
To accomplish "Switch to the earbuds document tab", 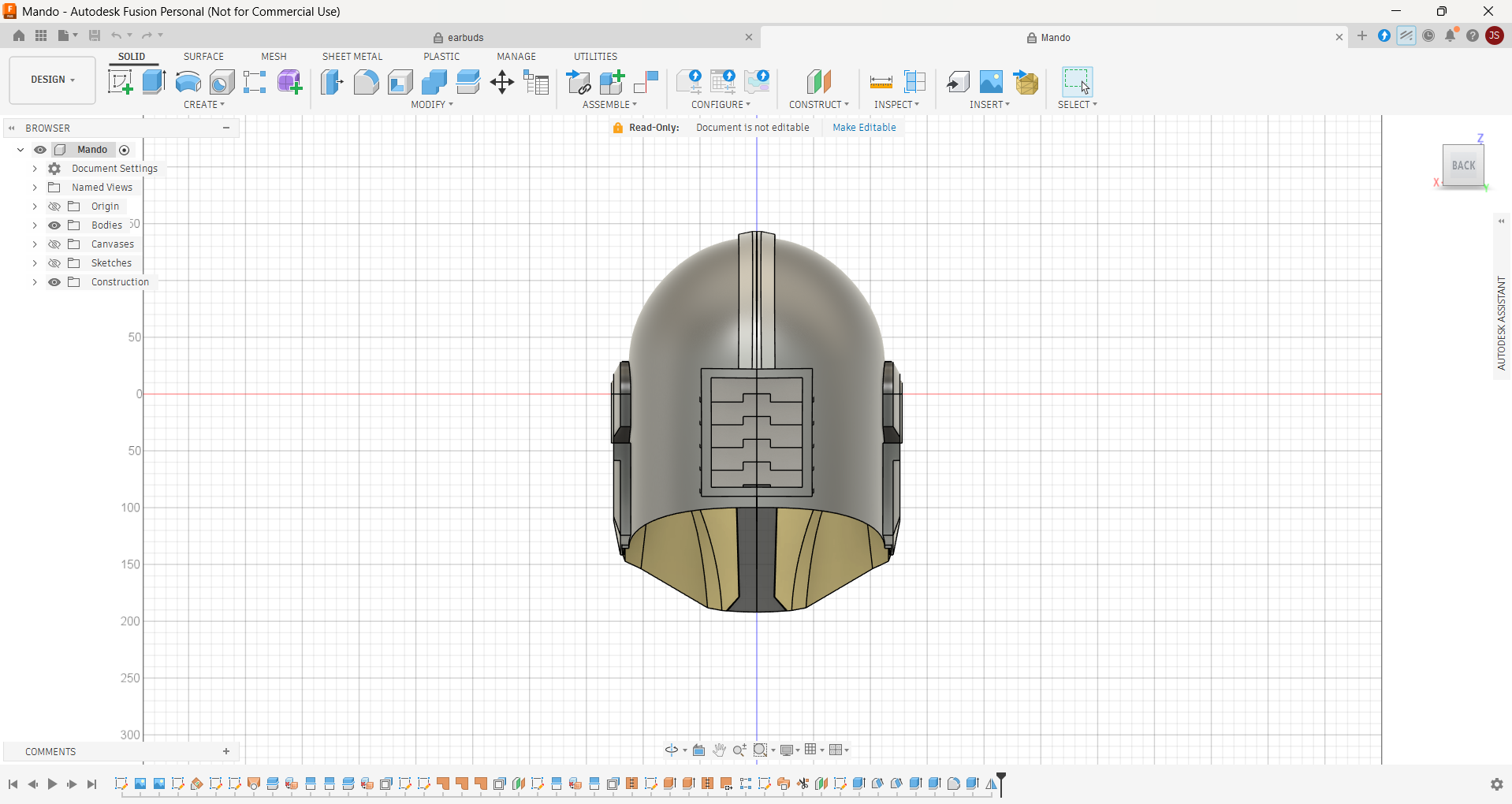I will point(458,37).
